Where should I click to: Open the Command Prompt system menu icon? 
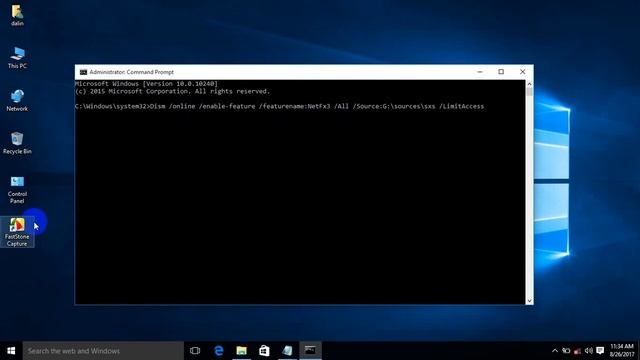(83, 72)
